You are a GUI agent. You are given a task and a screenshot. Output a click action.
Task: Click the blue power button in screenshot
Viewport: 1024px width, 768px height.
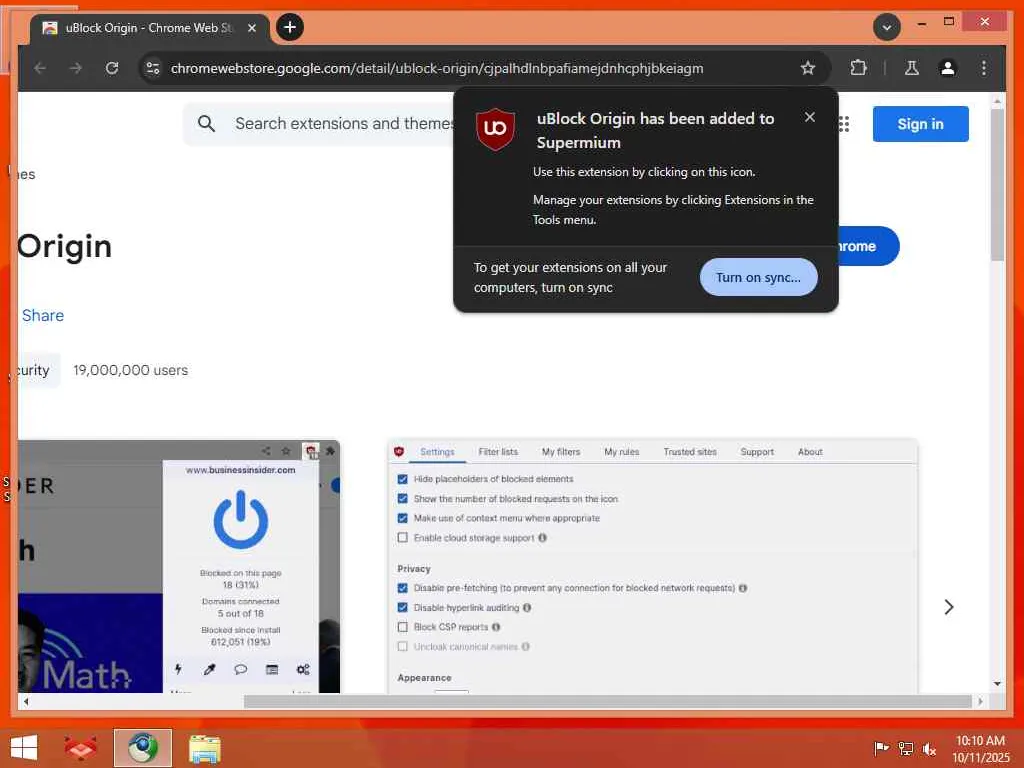coord(241,520)
